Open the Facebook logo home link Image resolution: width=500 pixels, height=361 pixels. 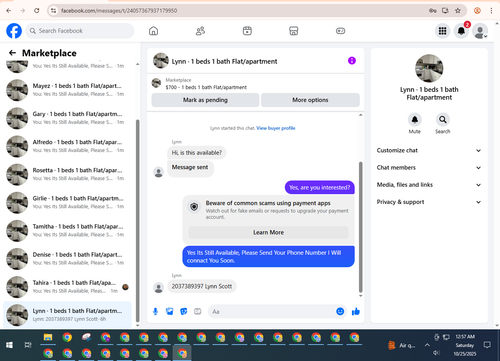pyautogui.click(x=14, y=31)
